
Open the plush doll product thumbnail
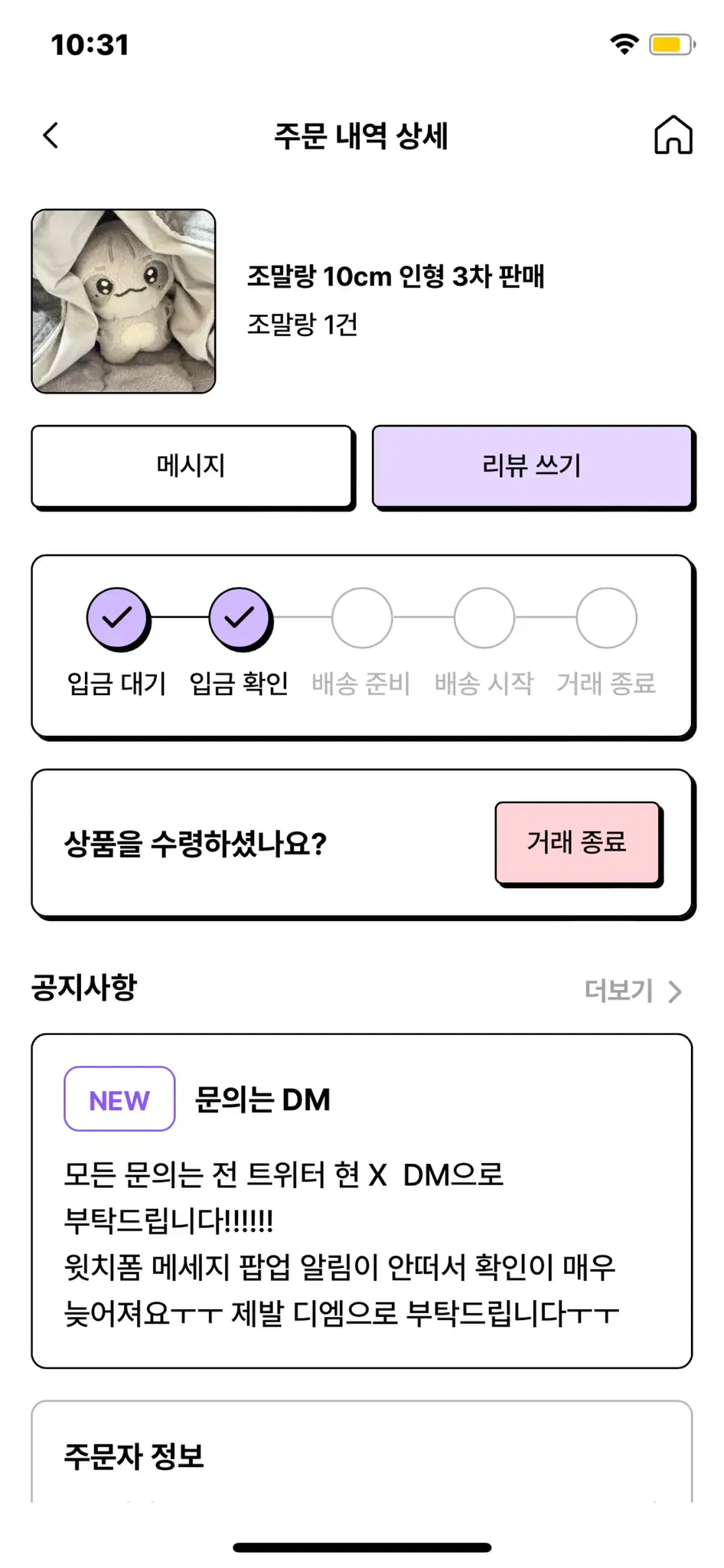(123, 301)
